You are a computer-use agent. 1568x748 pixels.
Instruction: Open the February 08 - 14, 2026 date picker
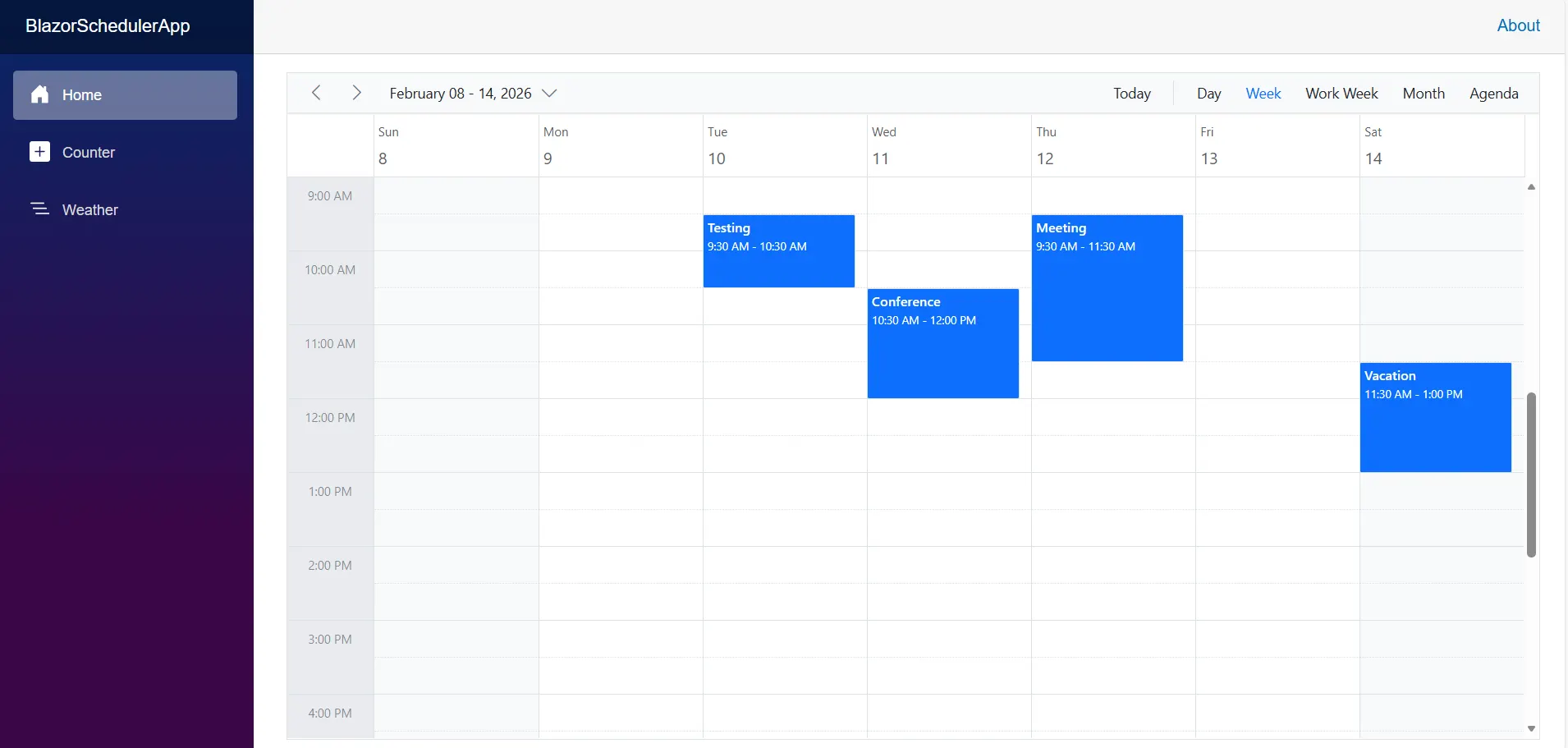tap(473, 94)
